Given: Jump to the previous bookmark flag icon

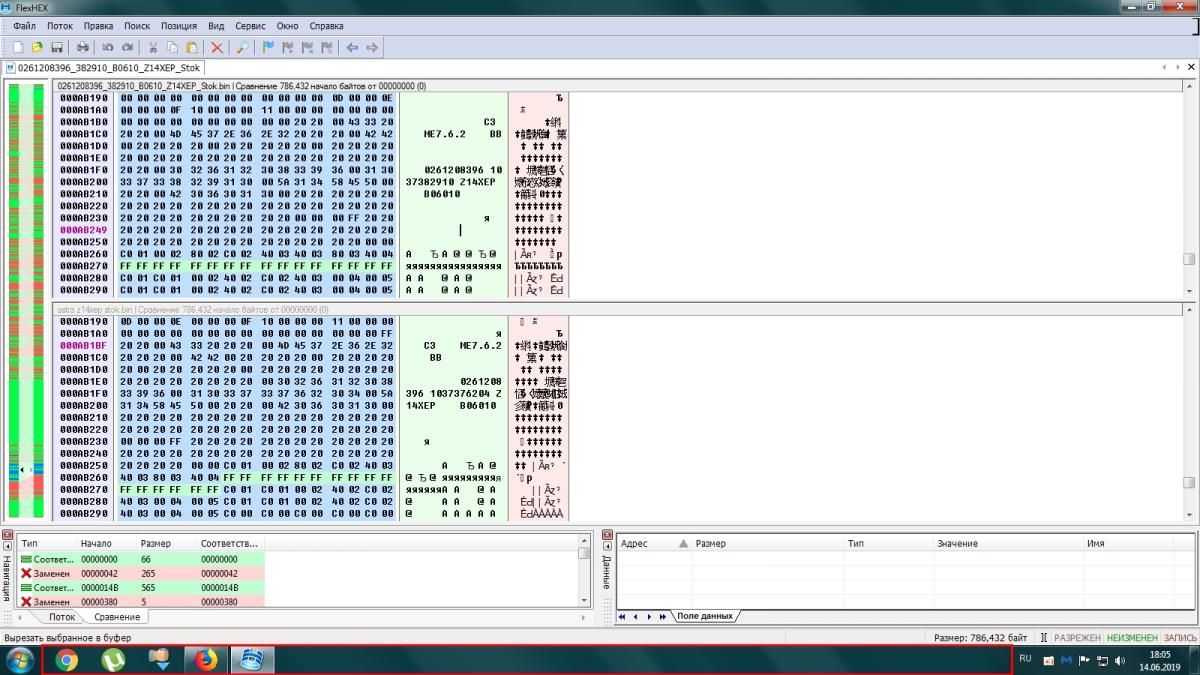Looking at the screenshot, I should pos(307,47).
